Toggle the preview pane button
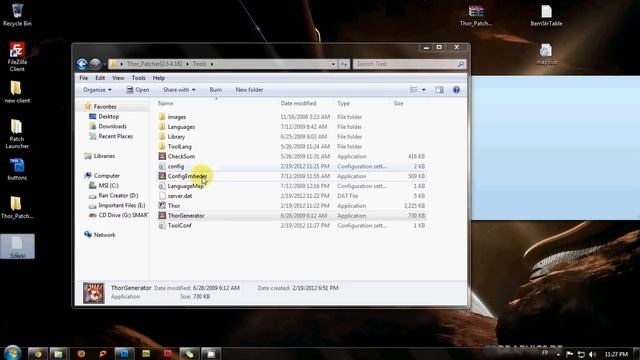The image size is (640, 360). coord(439,90)
